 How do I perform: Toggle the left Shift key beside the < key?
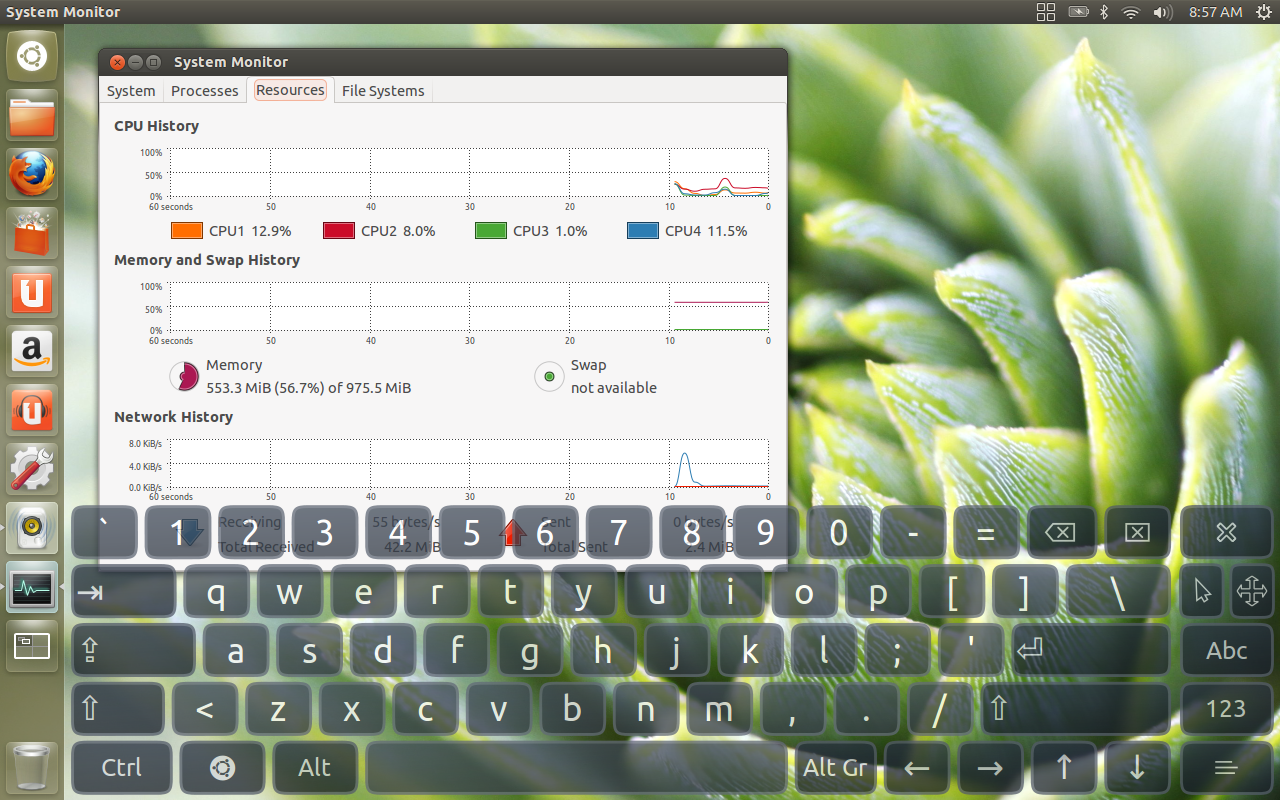[x=118, y=709]
